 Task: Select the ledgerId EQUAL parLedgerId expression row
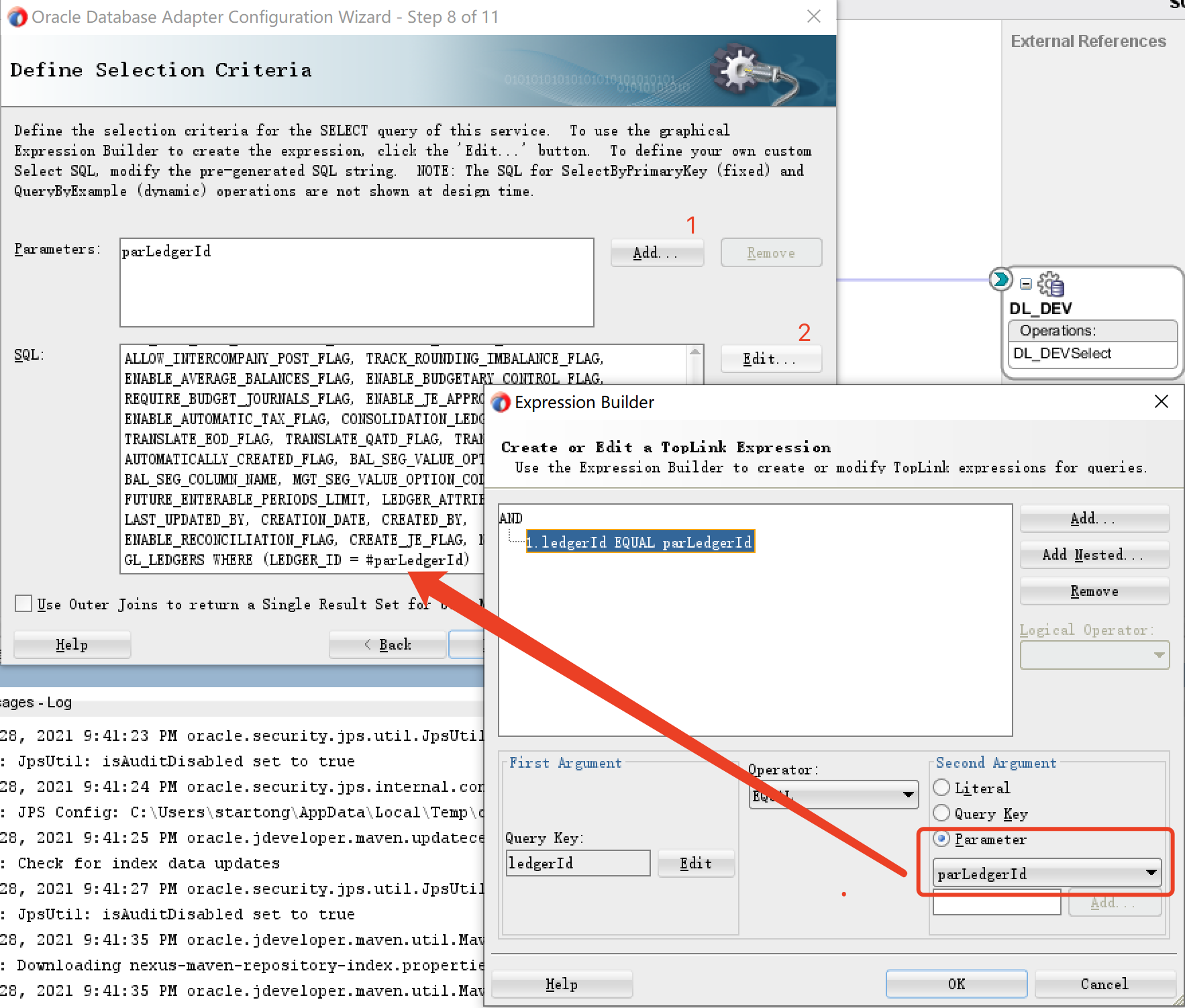640,542
